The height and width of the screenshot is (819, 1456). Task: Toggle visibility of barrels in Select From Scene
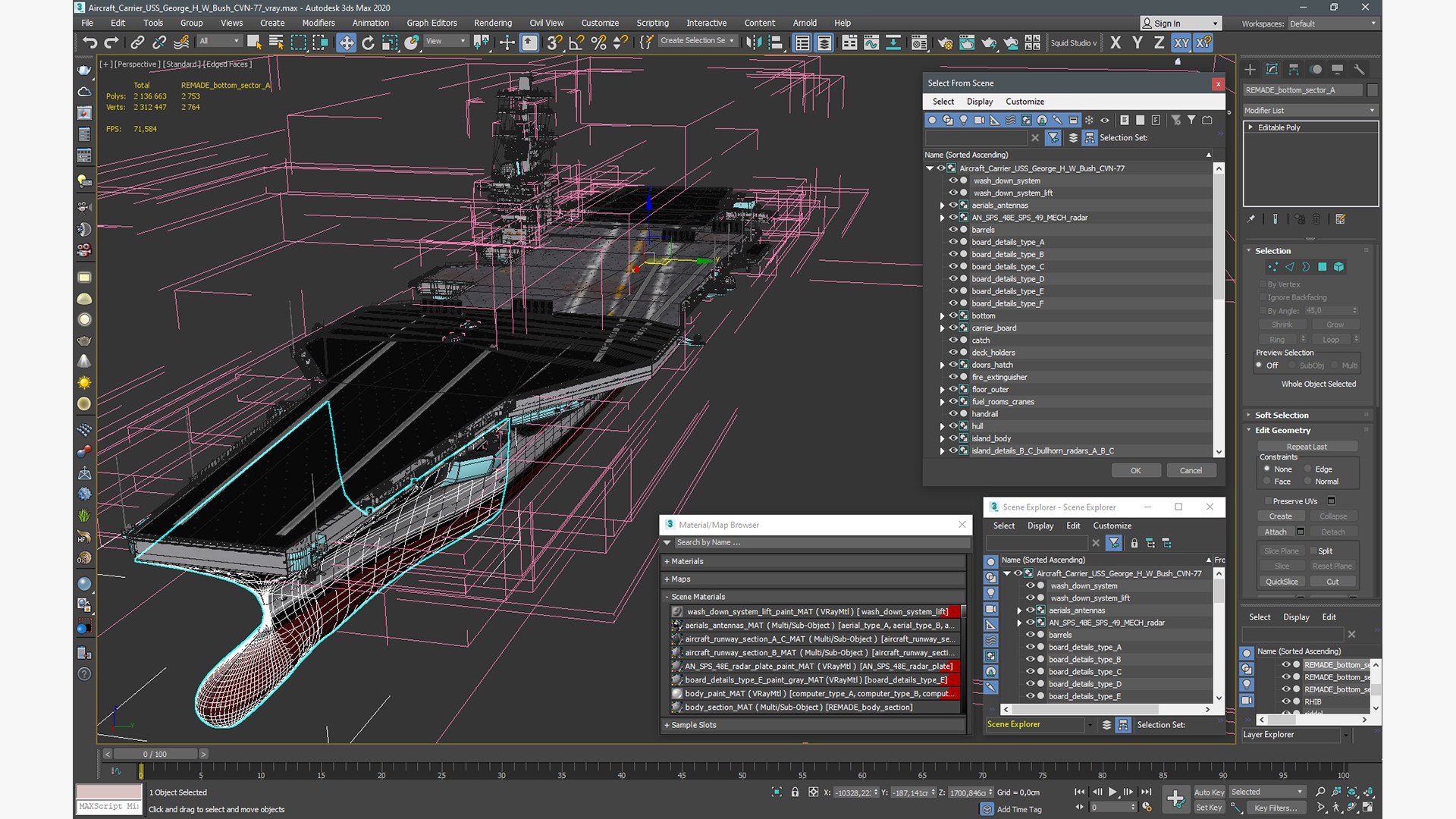(x=953, y=230)
